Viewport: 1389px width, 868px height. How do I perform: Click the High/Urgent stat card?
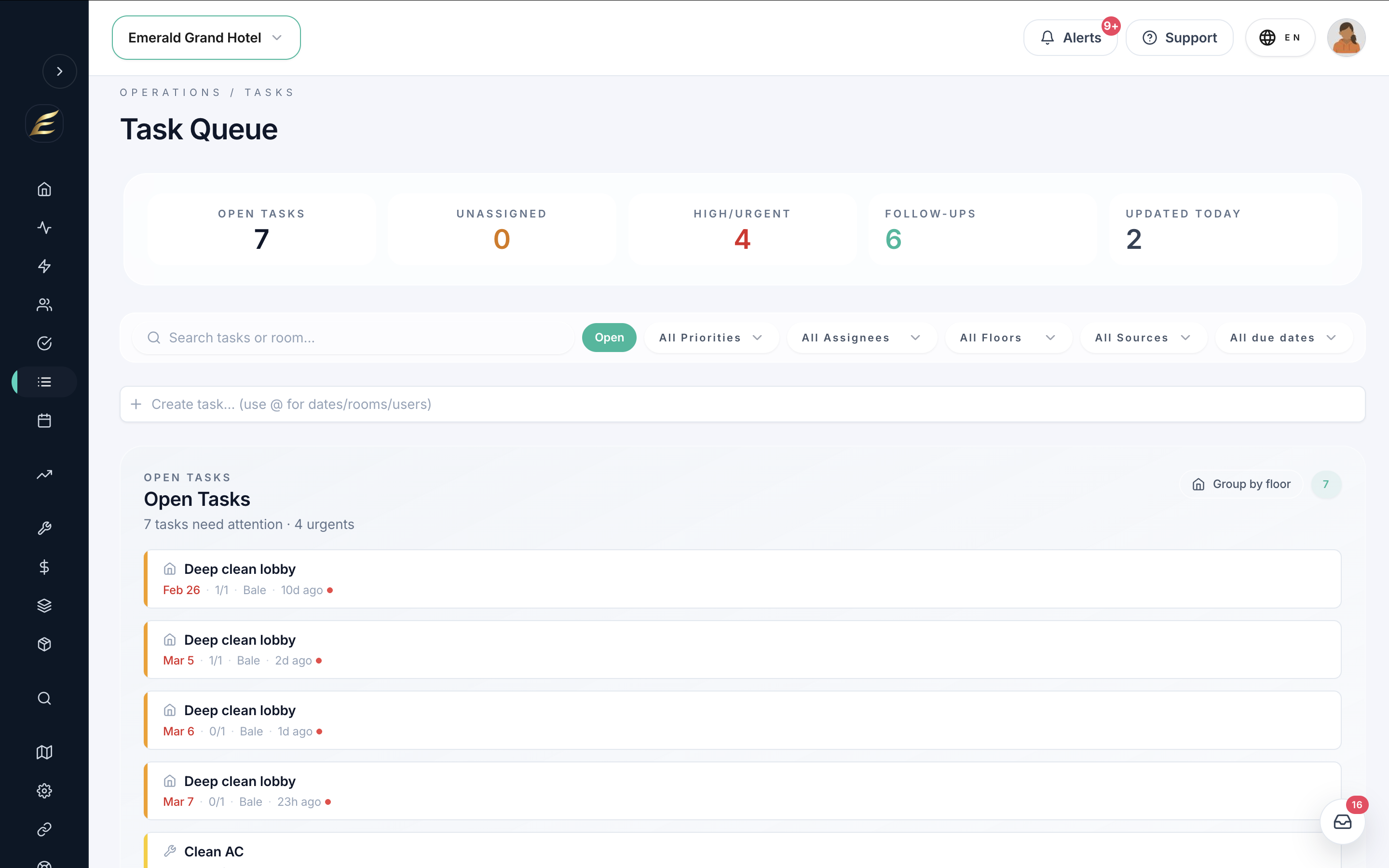(x=742, y=230)
